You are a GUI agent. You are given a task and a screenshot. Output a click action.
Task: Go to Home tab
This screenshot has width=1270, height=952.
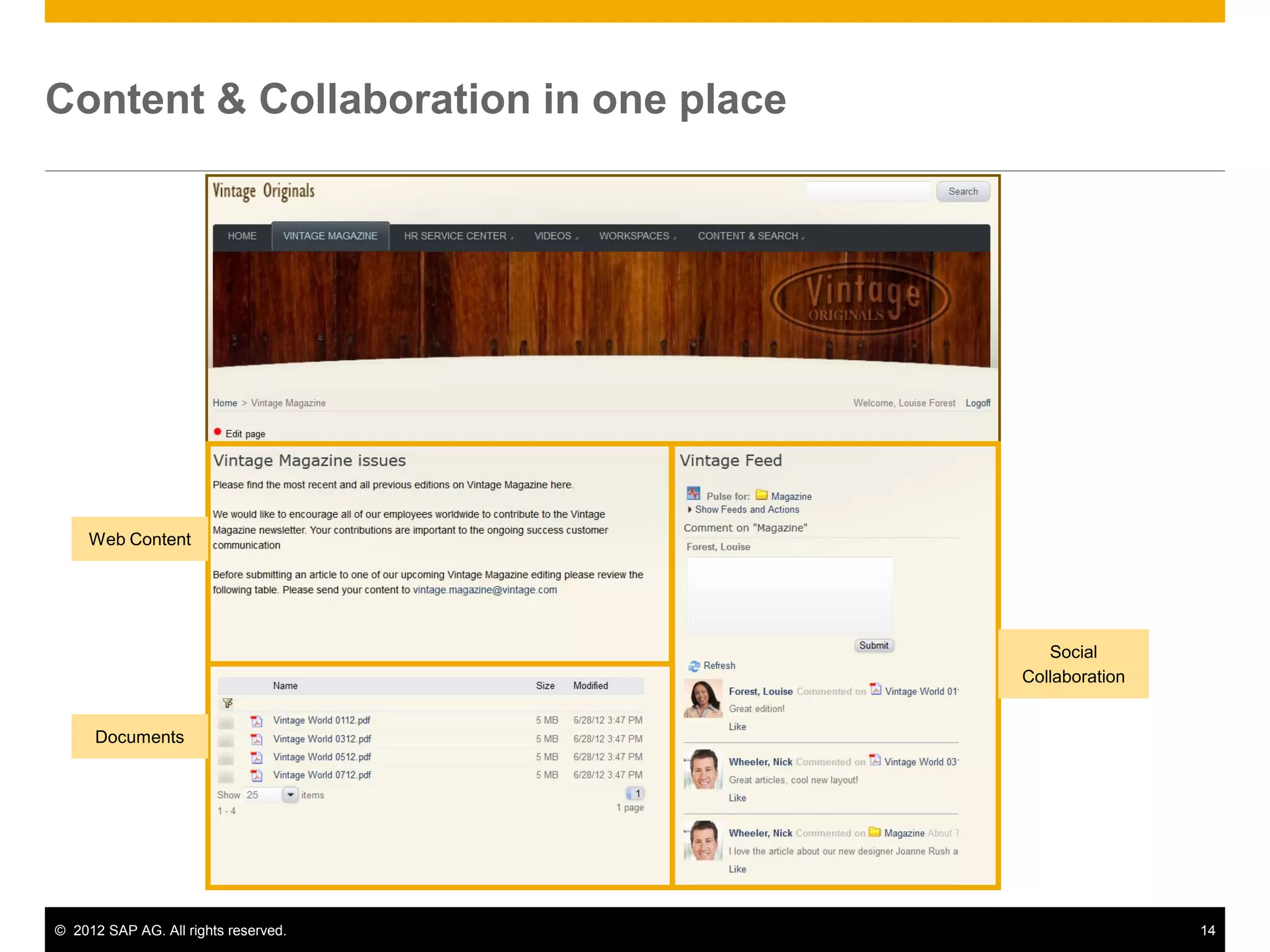(x=242, y=236)
